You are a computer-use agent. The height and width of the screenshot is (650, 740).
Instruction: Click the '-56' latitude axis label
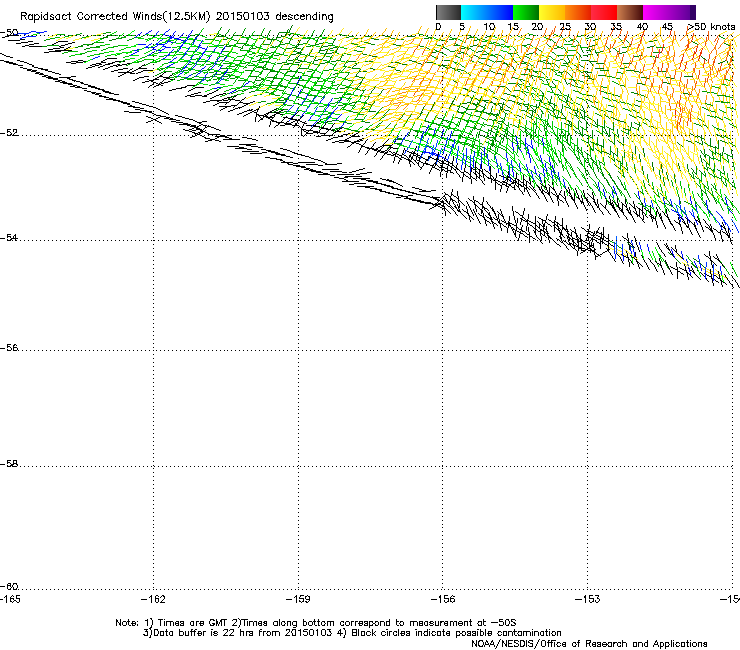point(9,348)
